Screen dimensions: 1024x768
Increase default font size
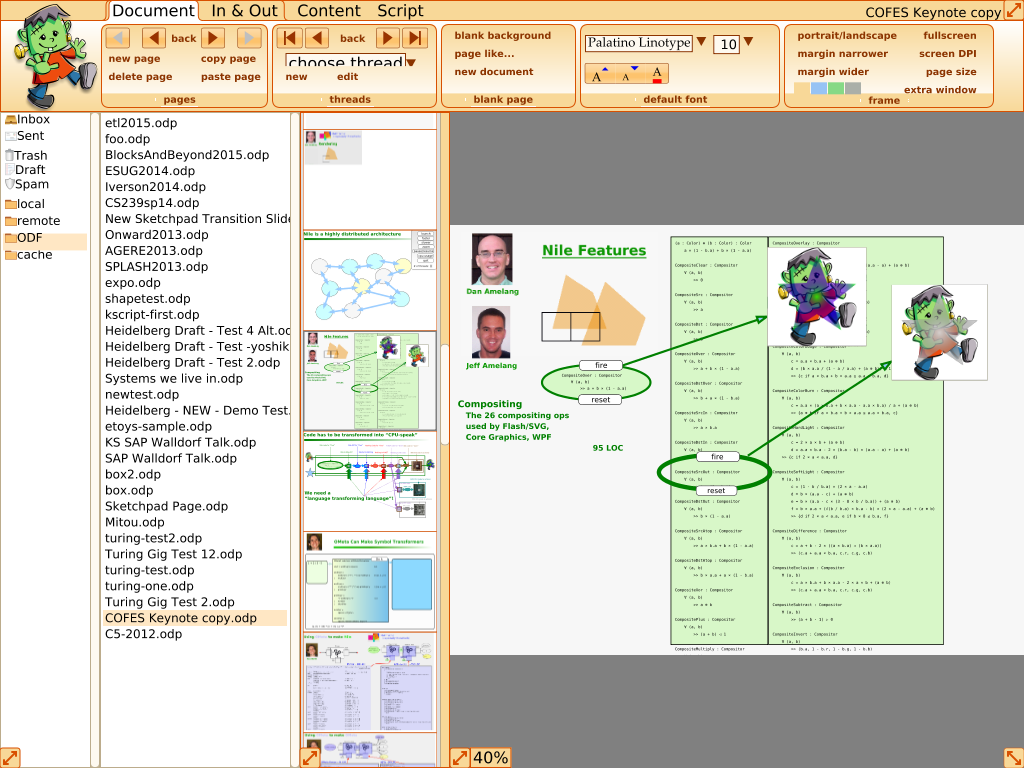point(599,74)
